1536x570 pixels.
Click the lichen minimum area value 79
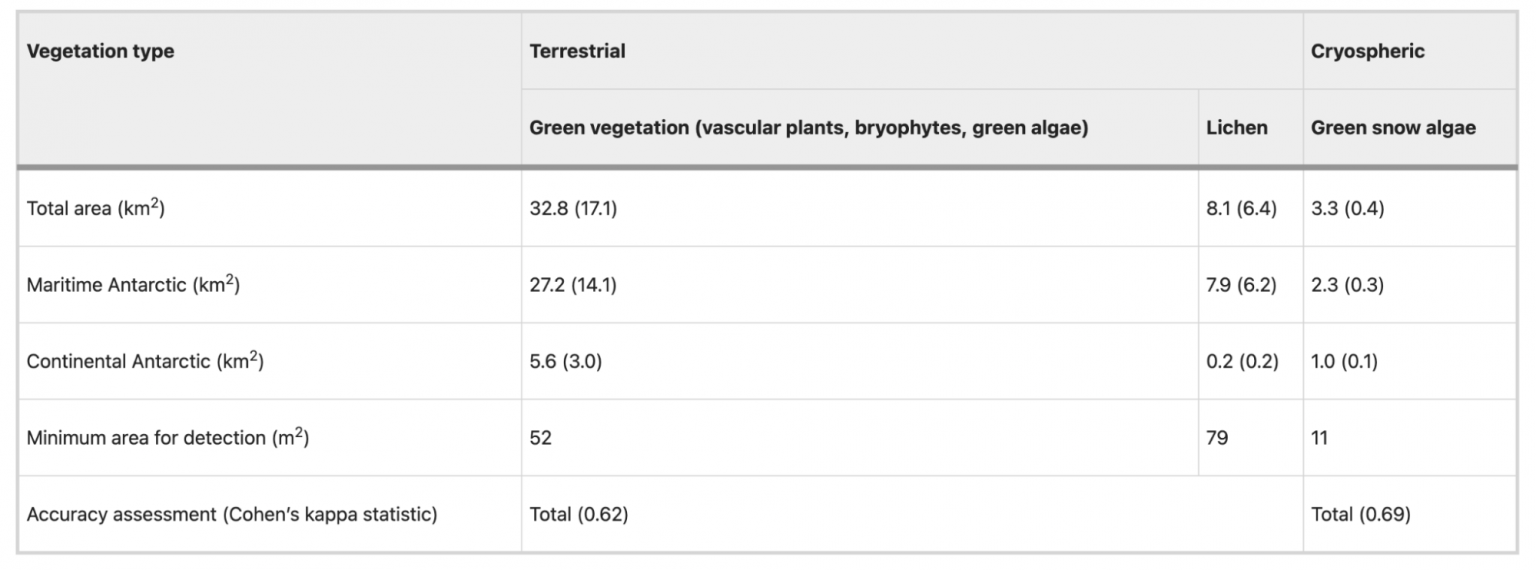click(1250, 437)
